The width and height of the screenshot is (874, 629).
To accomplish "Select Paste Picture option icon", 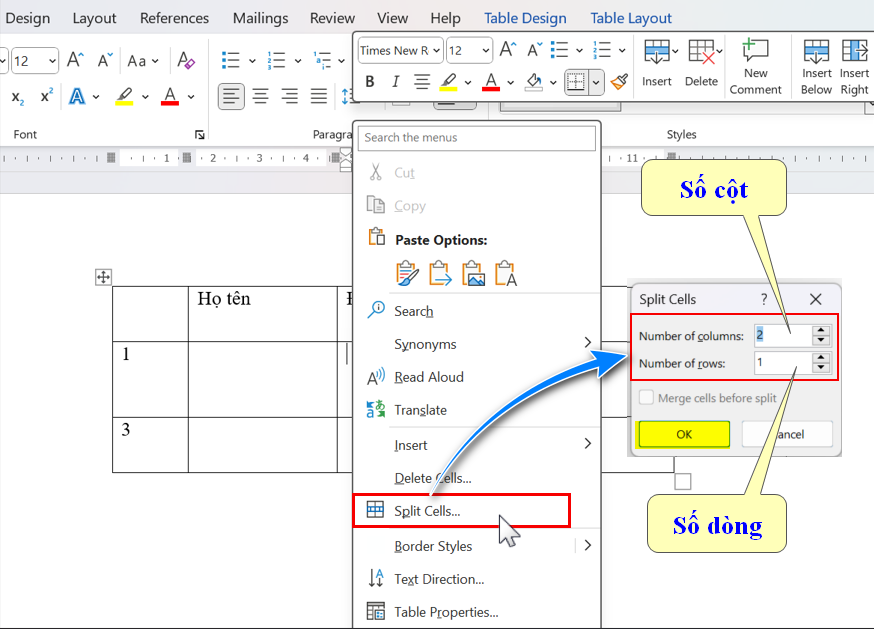I will (473, 273).
